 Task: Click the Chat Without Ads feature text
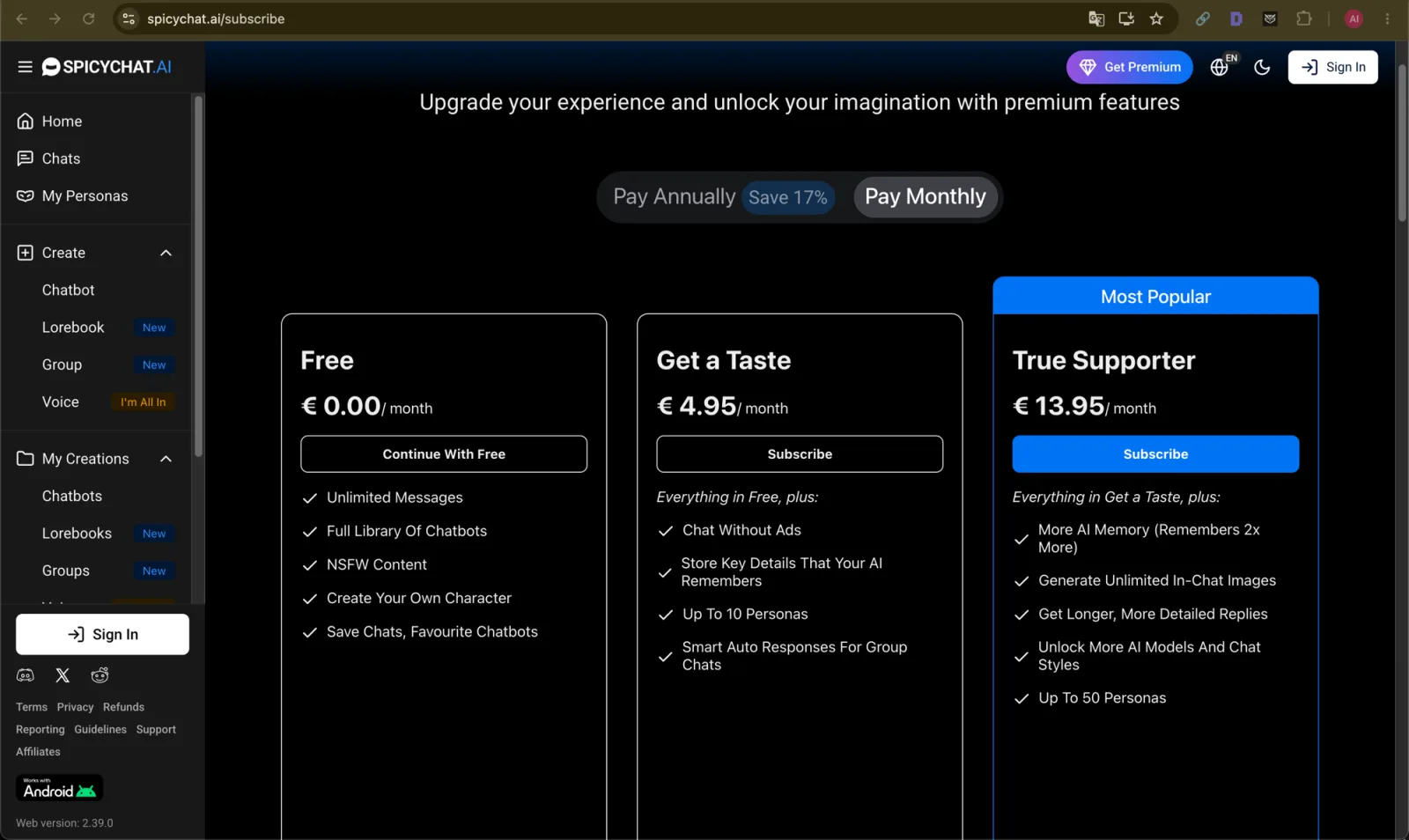741,530
